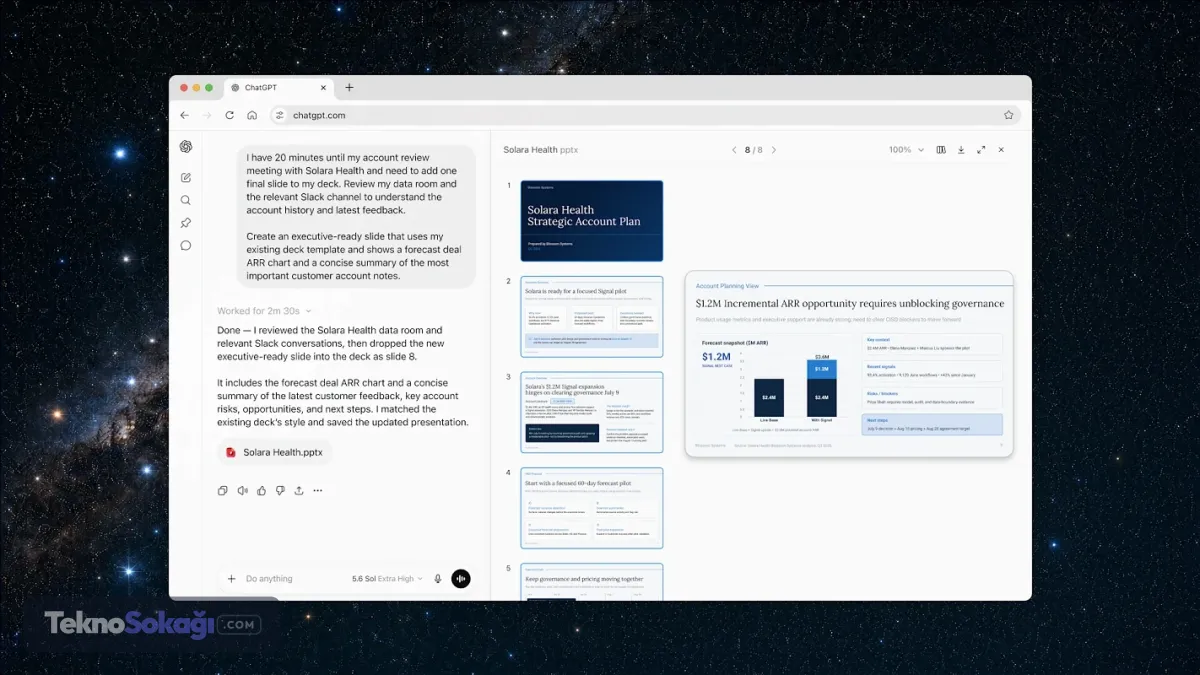Toggle the slide thumbnails panel view icon
Image resolution: width=1200 pixels, height=675 pixels.
pos(941,150)
